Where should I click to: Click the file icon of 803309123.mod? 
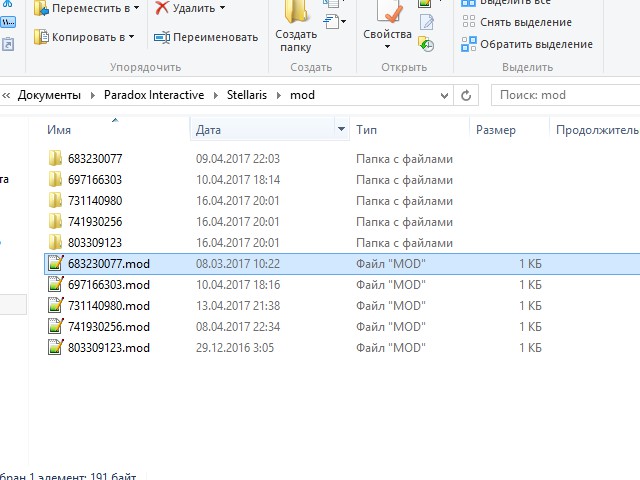coord(56,347)
